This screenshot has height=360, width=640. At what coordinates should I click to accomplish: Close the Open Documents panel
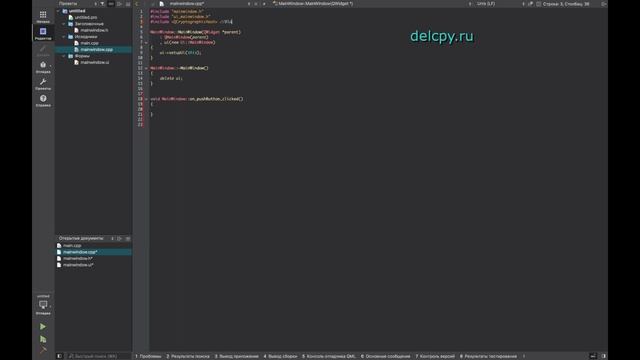pyautogui.click(x=128, y=238)
